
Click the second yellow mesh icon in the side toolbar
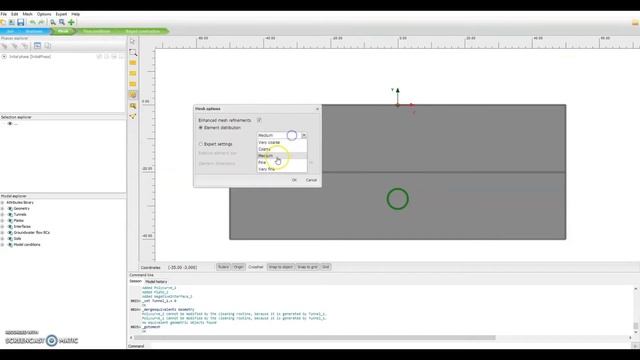(x=133, y=73)
